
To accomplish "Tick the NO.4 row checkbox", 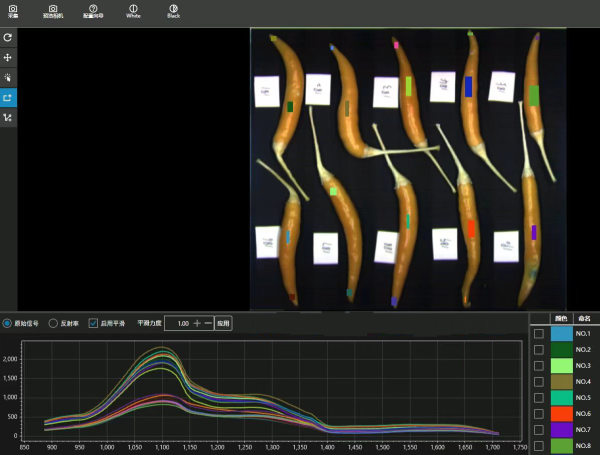I will pyautogui.click(x=539, y=382).
